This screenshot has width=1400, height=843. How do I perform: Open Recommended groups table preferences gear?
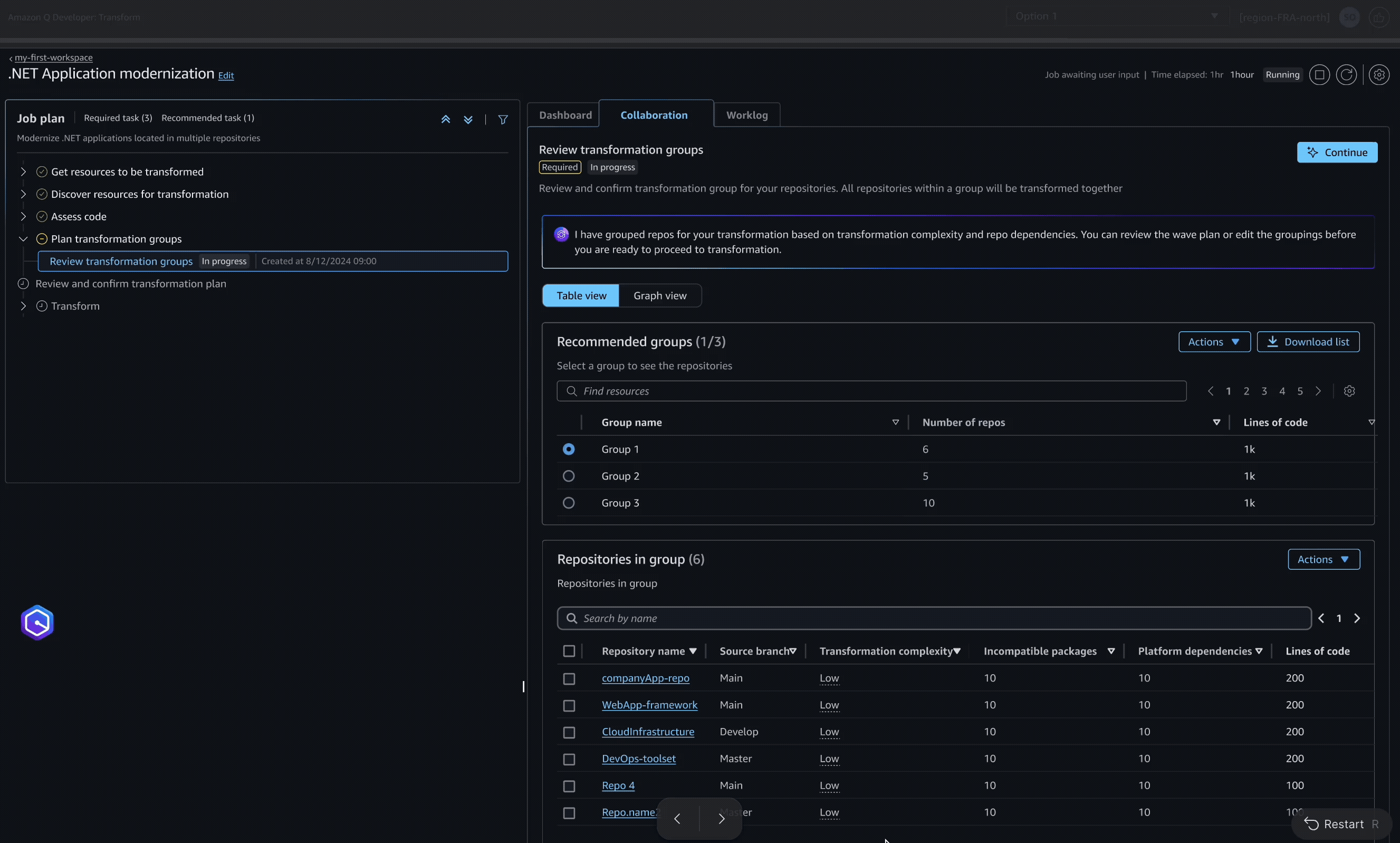point(1349,391)
